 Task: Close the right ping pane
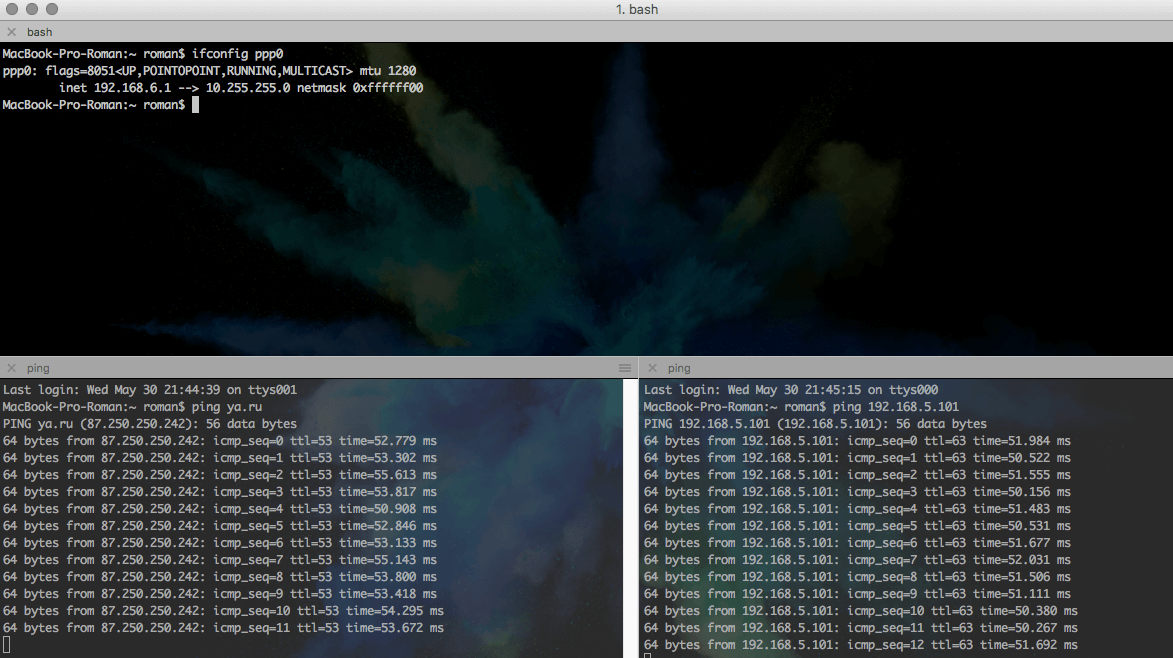tap(652, 368)
